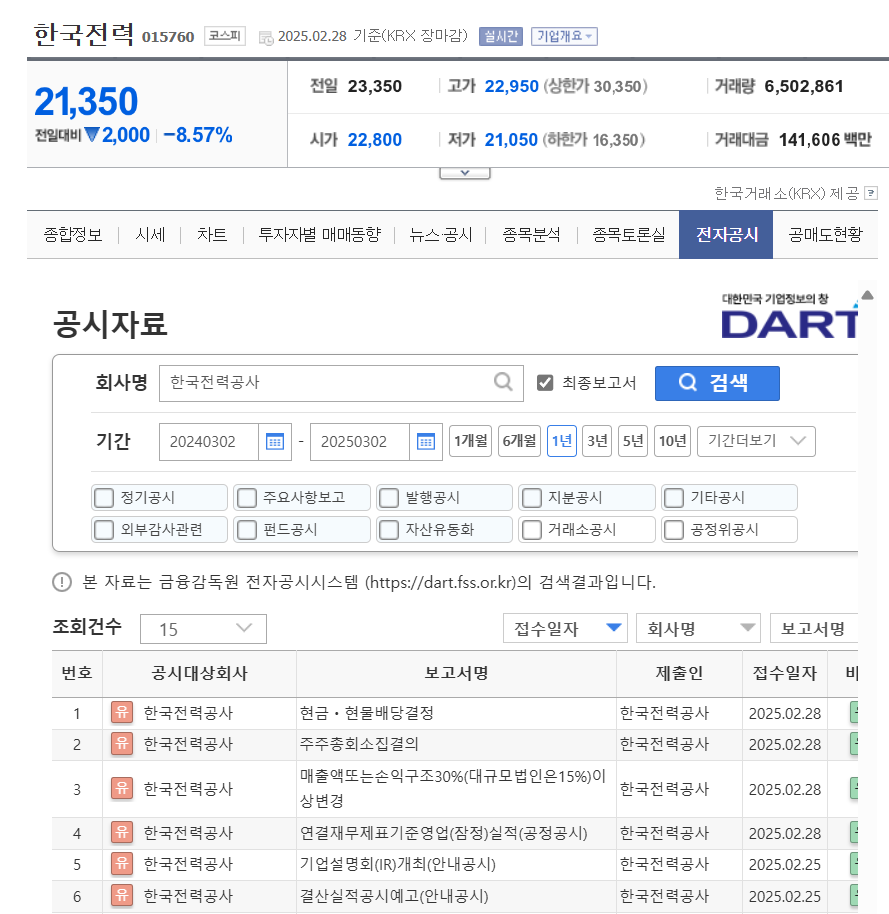Check the 기타공시 filter
The height and width of the screenshot is (914, 889).
674,498
